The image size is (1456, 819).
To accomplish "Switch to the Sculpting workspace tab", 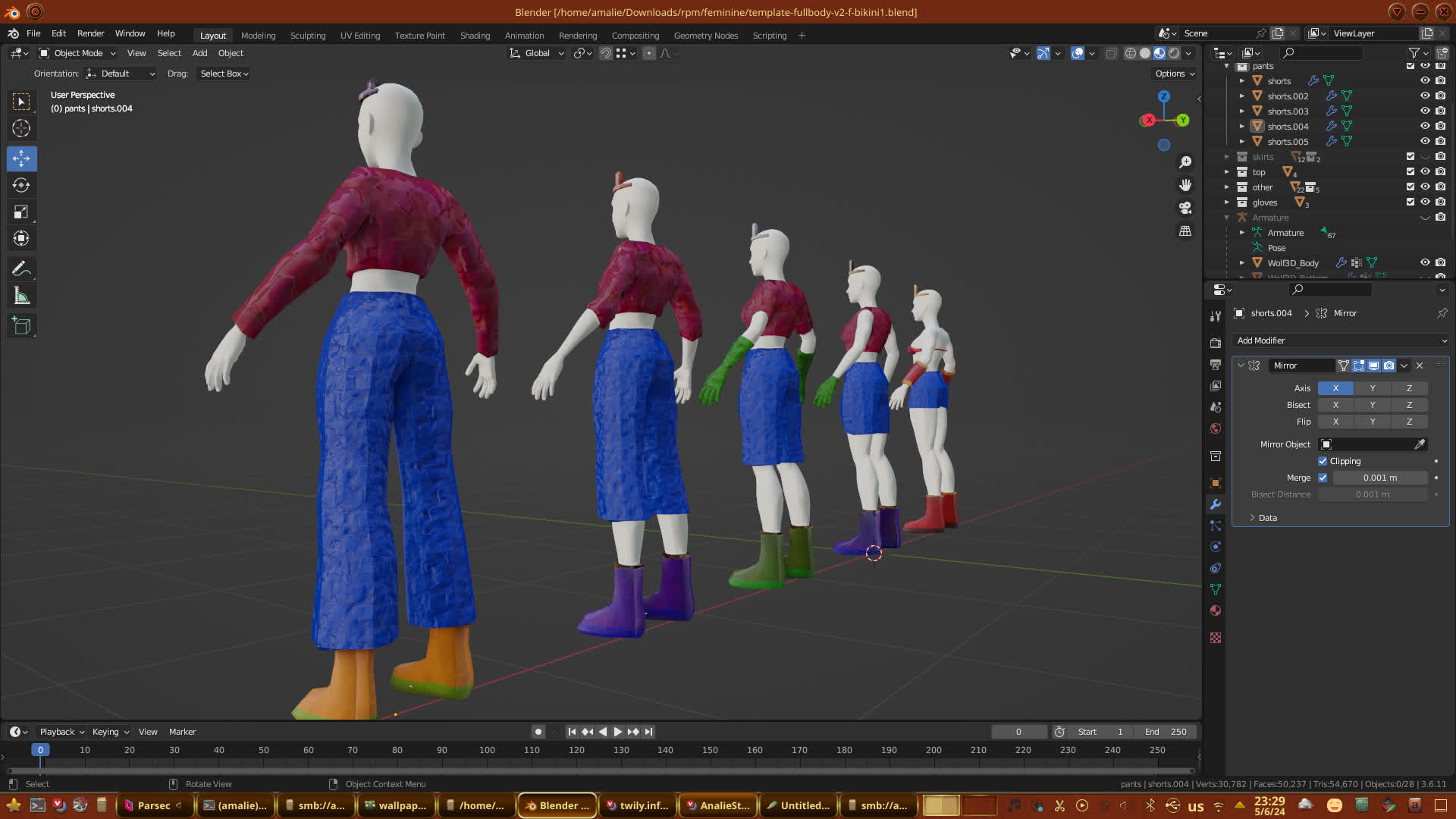I will [x=307, y=36].
